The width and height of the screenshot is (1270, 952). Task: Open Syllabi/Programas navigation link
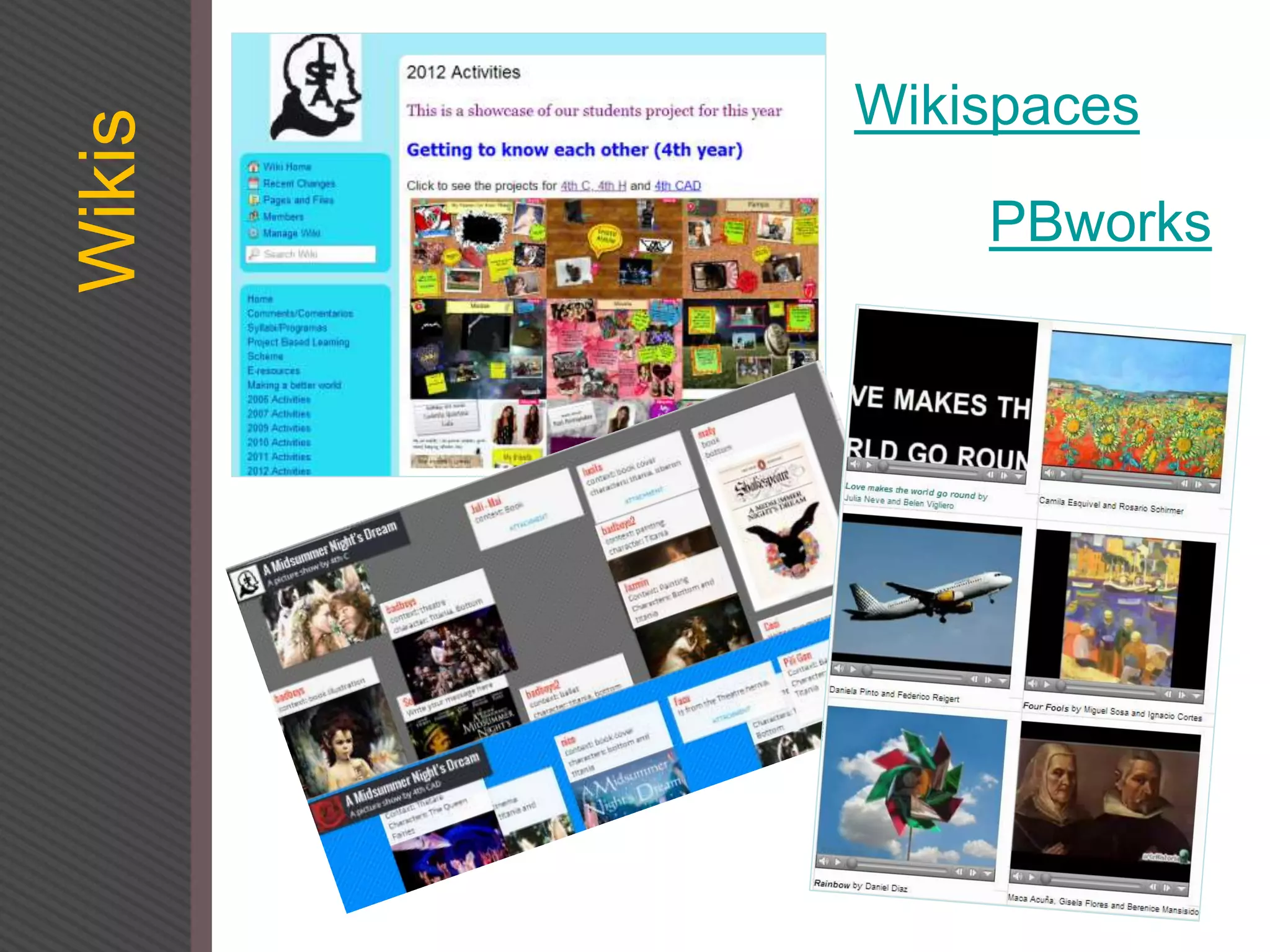[x=287, y=328]
